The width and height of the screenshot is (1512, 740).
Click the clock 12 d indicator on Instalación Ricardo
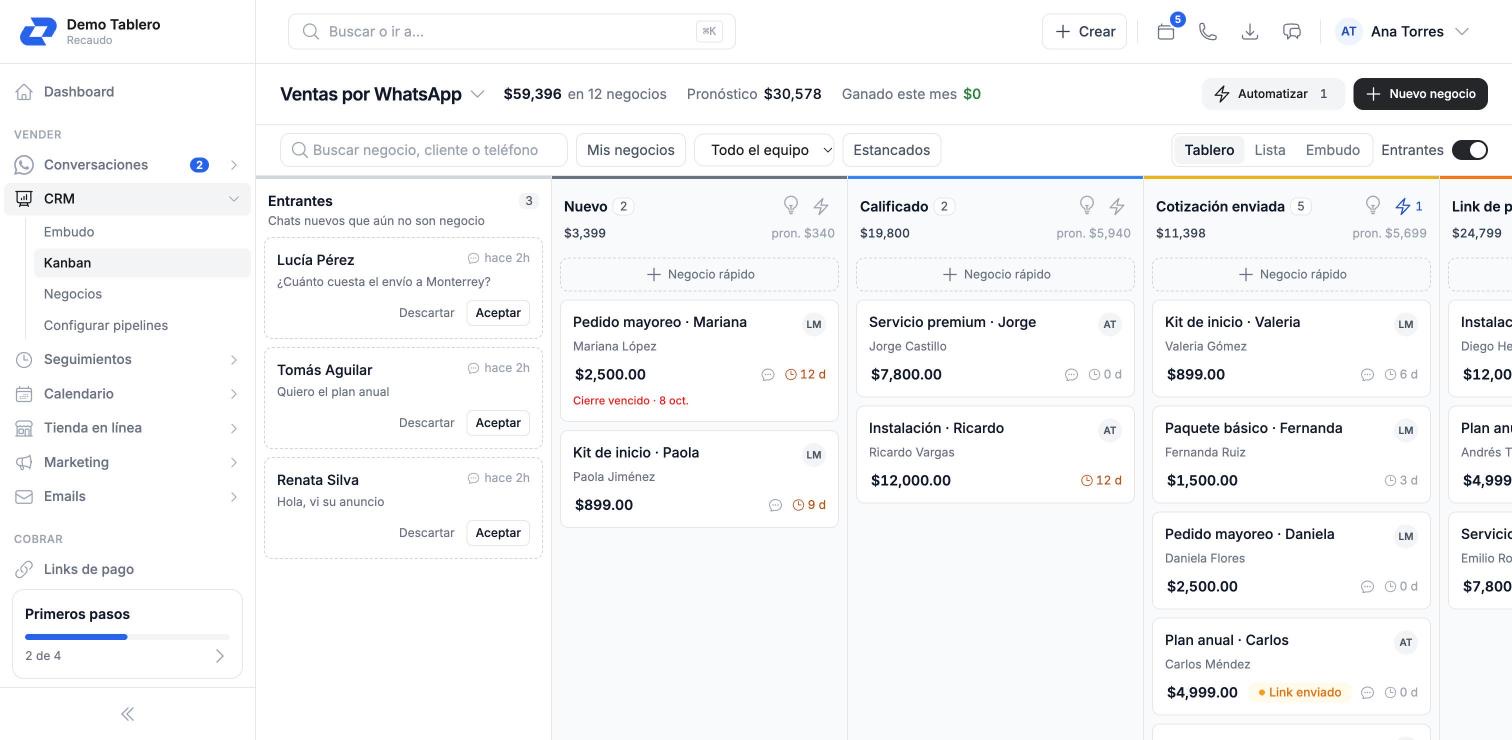(x=1101, y=480)
